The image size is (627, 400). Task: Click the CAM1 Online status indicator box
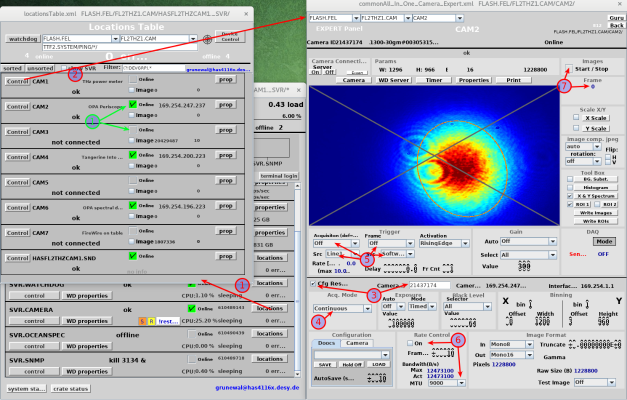pos(133,78)
